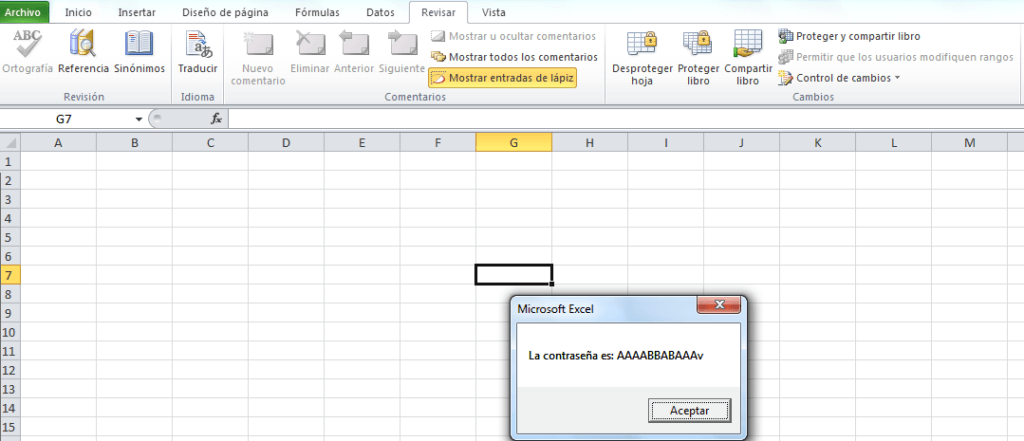This screenshot has width=1024, height=441.
Task: Go to the Anterior comment
Action: point(354,52)
